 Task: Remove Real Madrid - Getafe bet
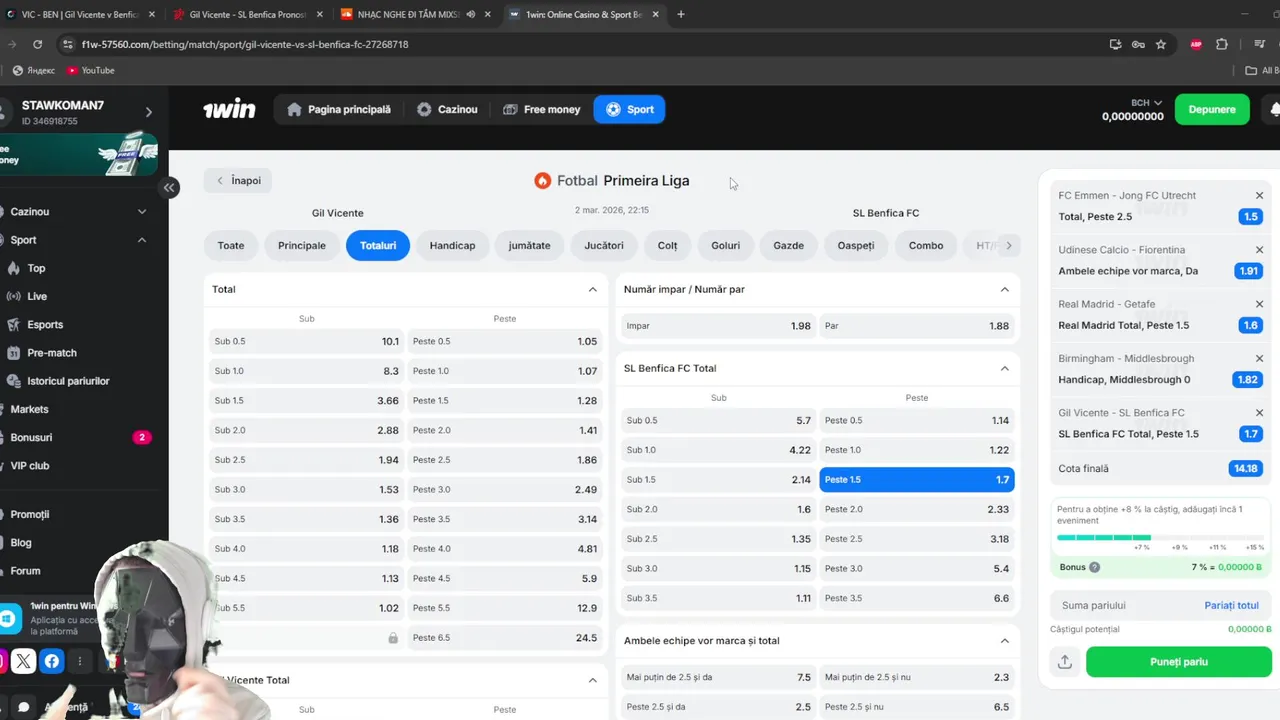(1259, 304)
